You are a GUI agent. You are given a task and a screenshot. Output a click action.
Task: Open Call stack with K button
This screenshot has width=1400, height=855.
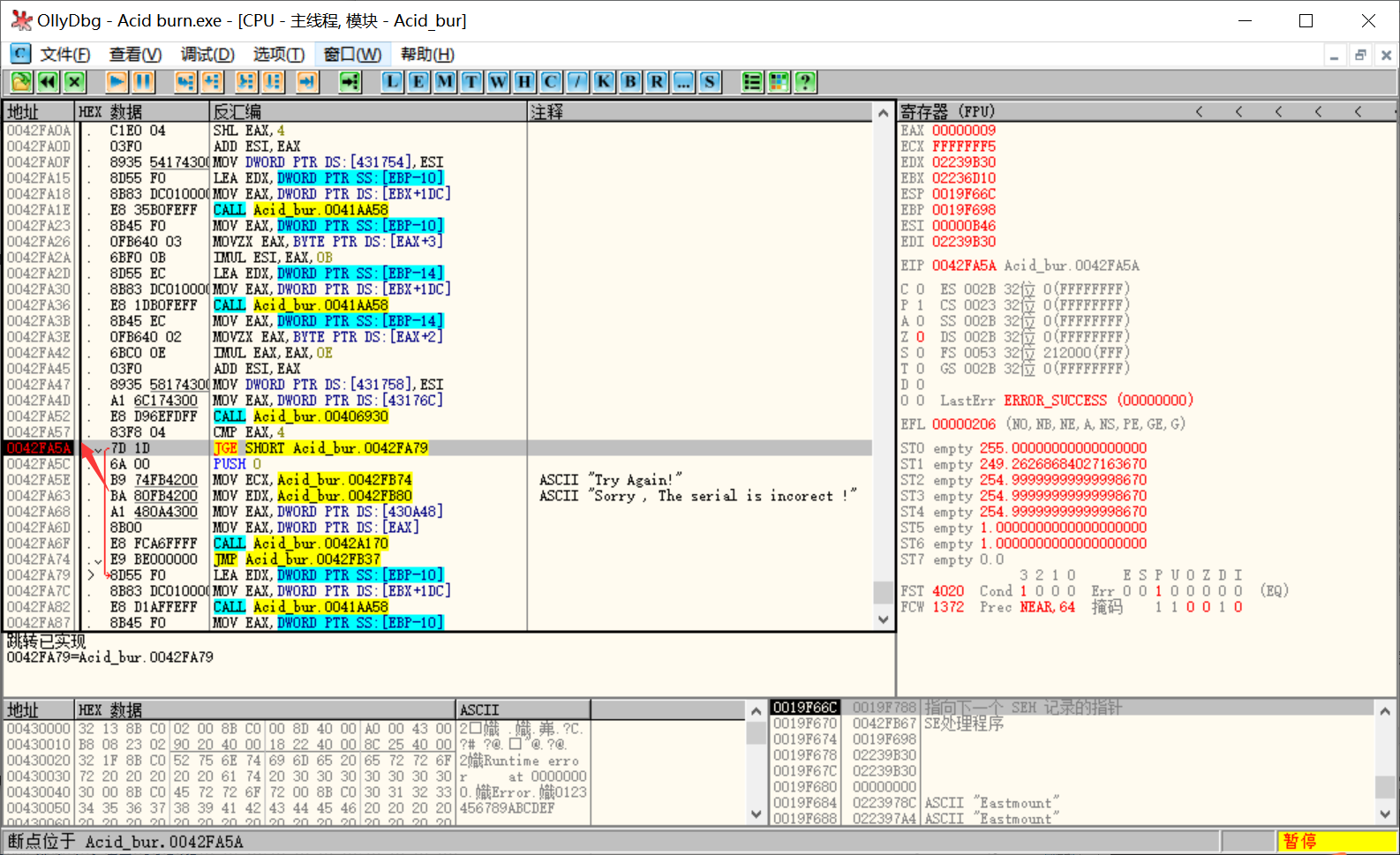(604, 82)
